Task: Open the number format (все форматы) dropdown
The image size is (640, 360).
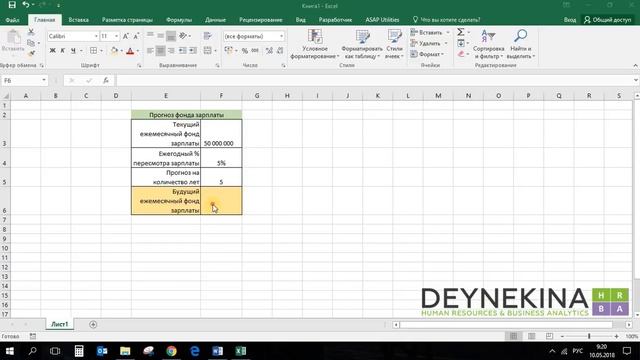Action: pos(281,36)
